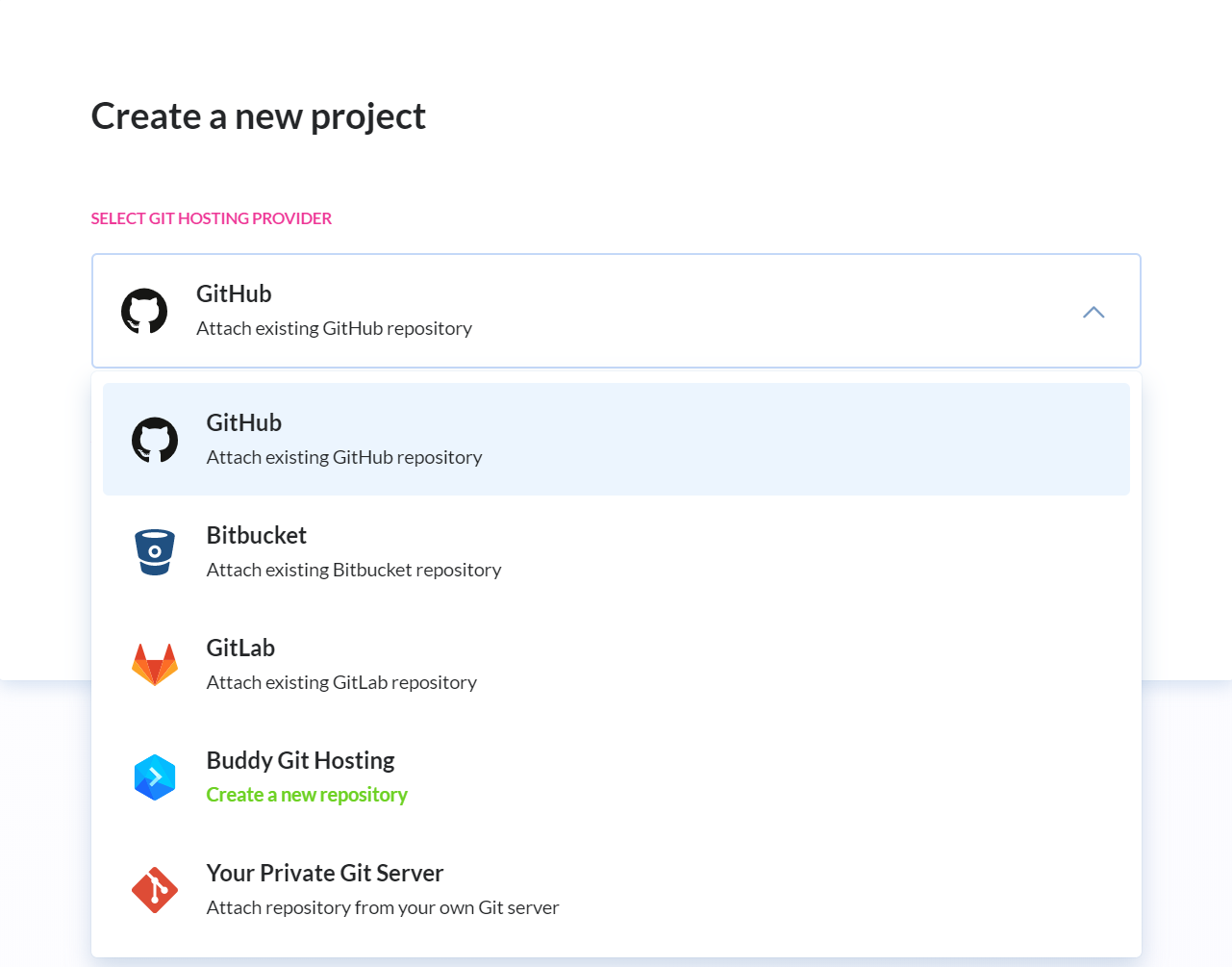1232x967 pixels.
Task: Select Bitbucket as hosting provider
Action: 616,552
